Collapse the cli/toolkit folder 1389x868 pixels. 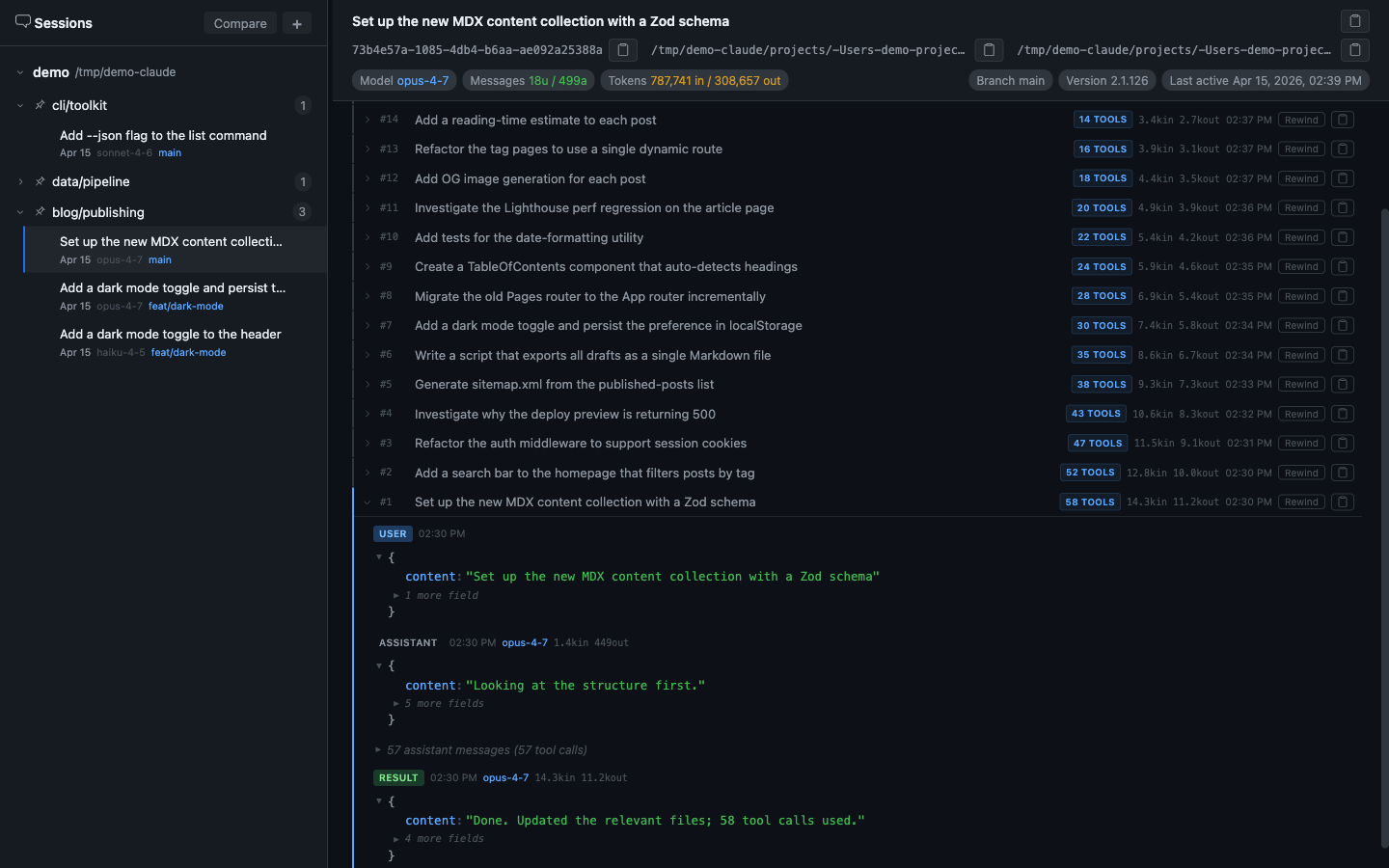20,105
